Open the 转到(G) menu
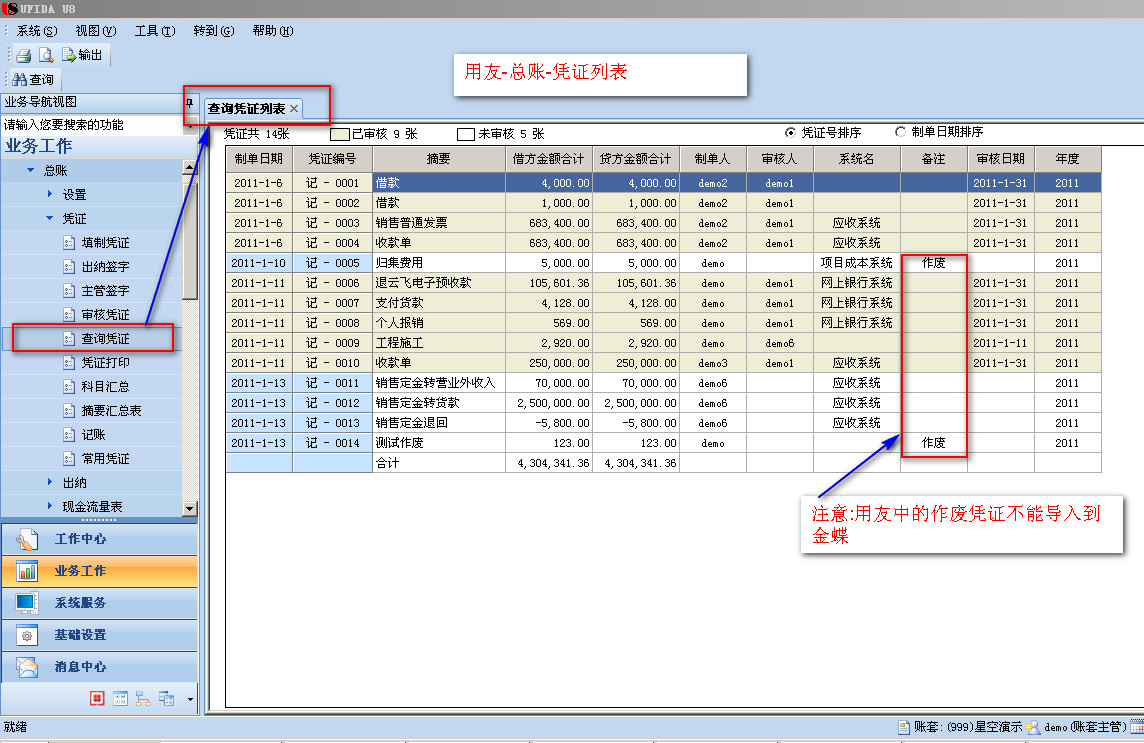Viewport: 1144px width, 743px height. [213, 31]
